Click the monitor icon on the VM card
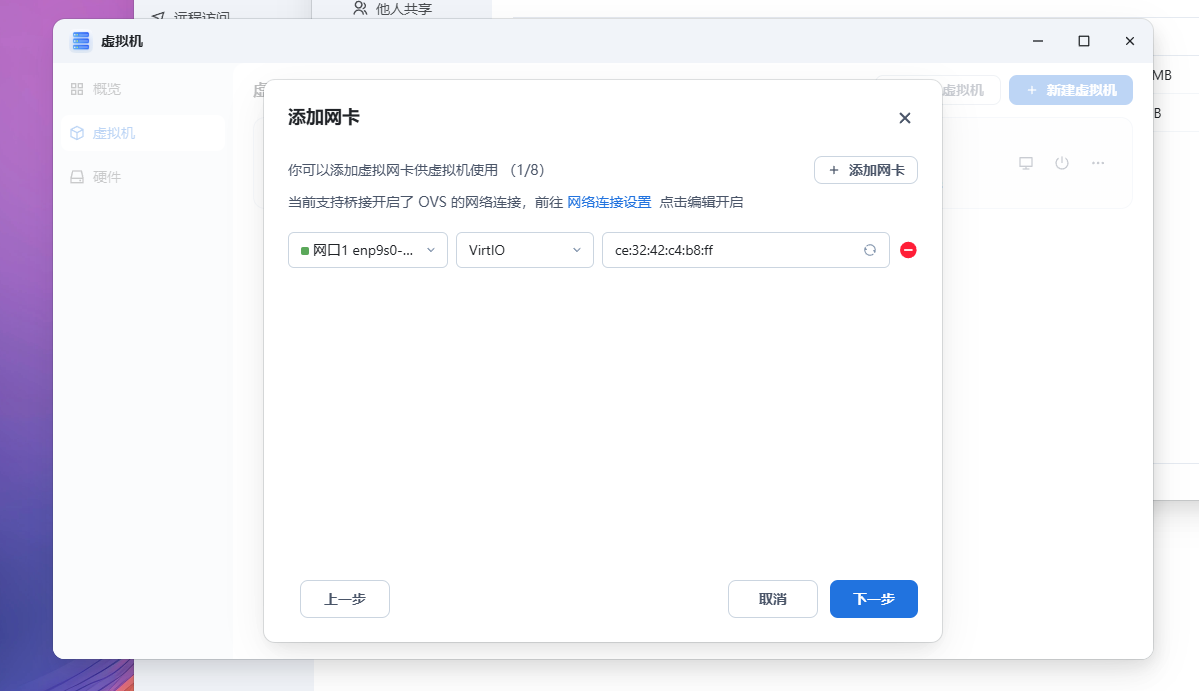Image resolution: width=1199 pixels, height=691 pixels. pos(1025,163)
